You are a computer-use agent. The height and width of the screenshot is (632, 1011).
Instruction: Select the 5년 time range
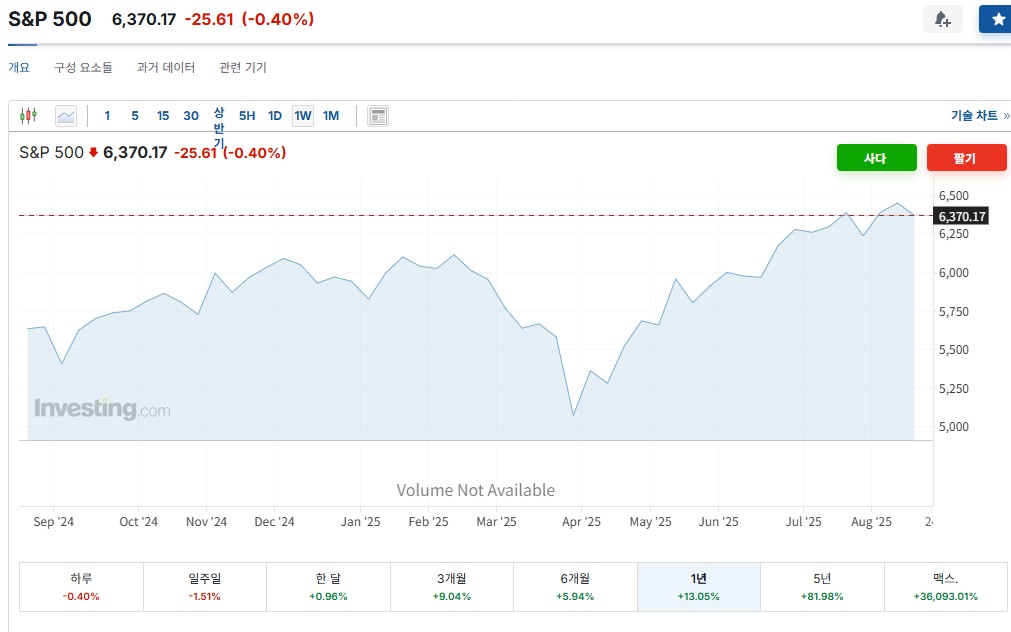pos(822,586)
